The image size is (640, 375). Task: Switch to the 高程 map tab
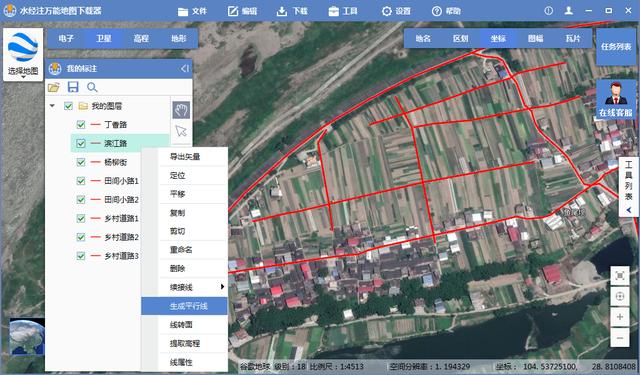(x=141, y=39)
